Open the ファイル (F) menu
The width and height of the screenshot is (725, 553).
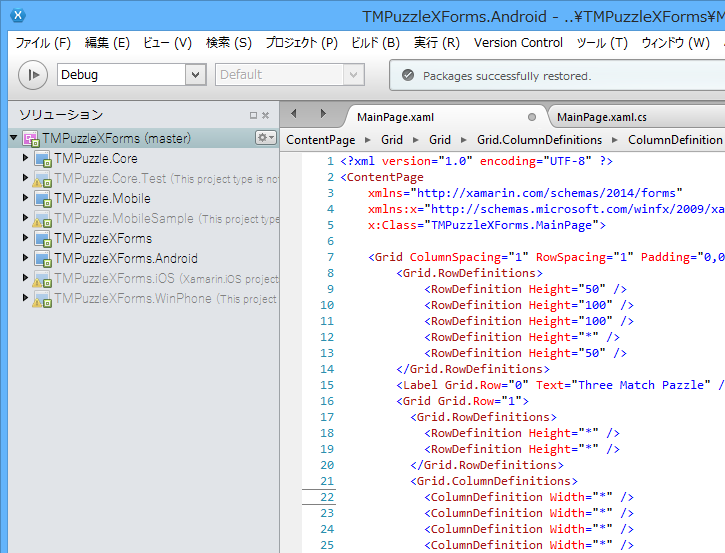pyautogui.click(x=43, y=43)
